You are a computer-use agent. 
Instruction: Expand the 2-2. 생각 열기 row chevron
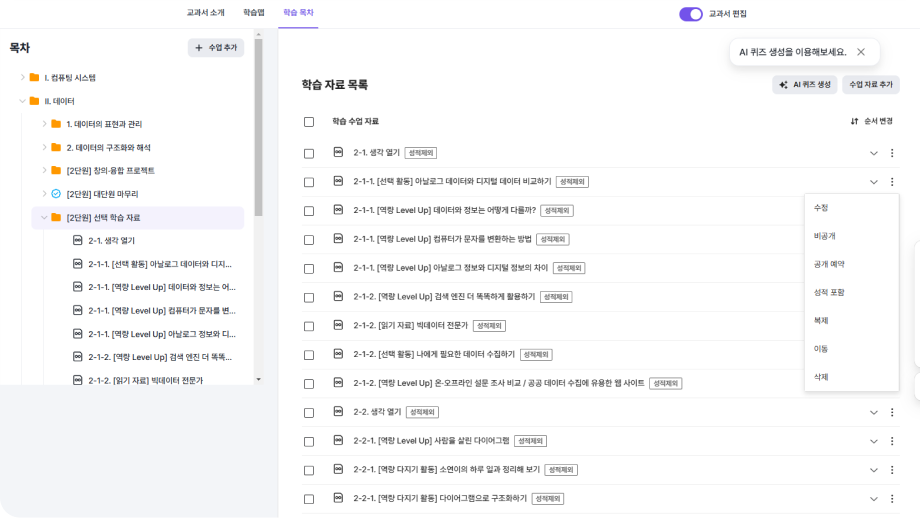coord(873,412)
